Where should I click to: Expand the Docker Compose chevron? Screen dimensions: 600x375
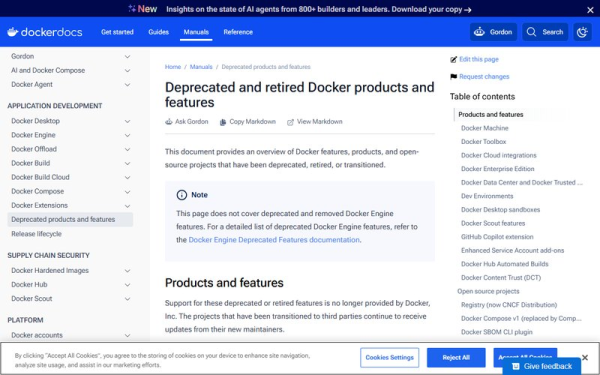(x=127, y=192)
